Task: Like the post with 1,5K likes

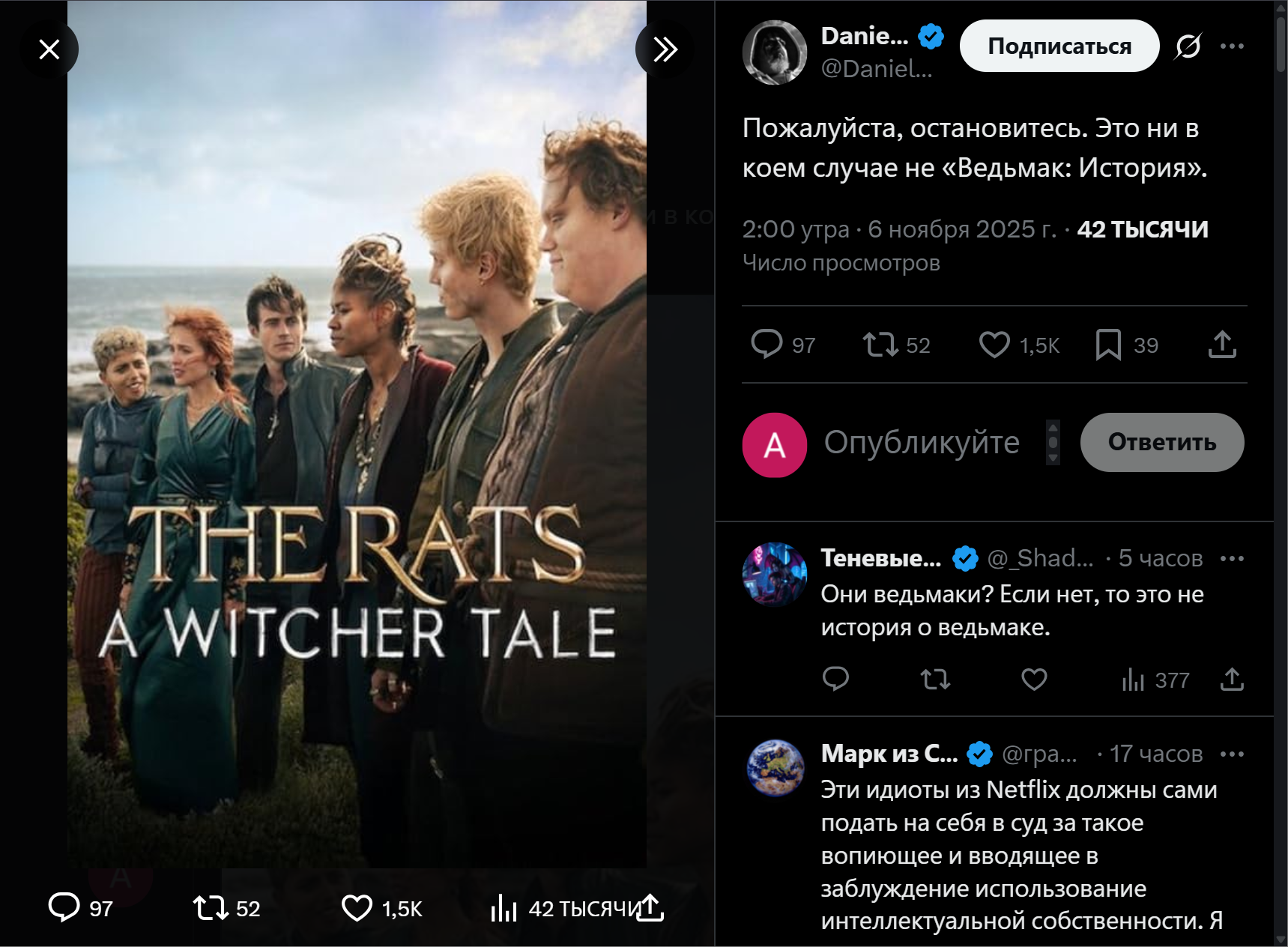Action: coord(994,345)
